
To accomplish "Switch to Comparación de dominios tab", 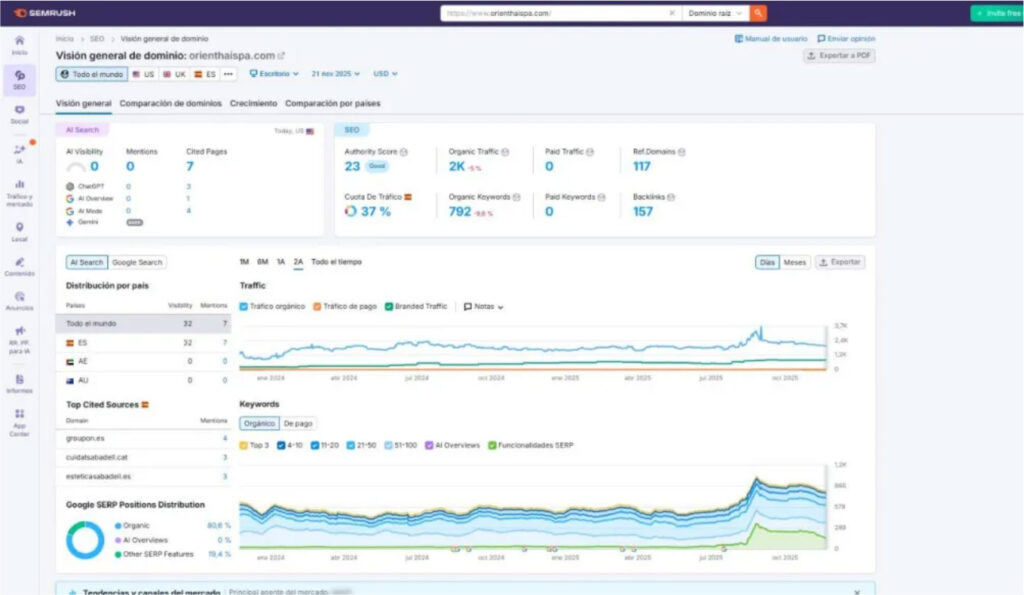I will pyautogui.click(x=170, y=103).
